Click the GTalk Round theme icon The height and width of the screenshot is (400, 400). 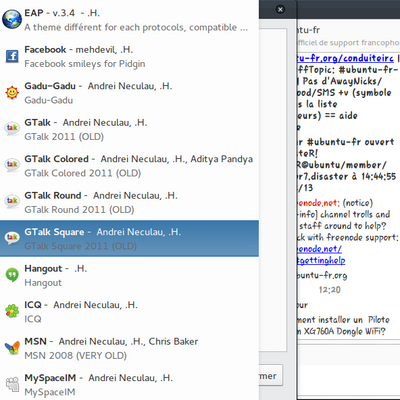pyautogui.click(x=12, y=202)
